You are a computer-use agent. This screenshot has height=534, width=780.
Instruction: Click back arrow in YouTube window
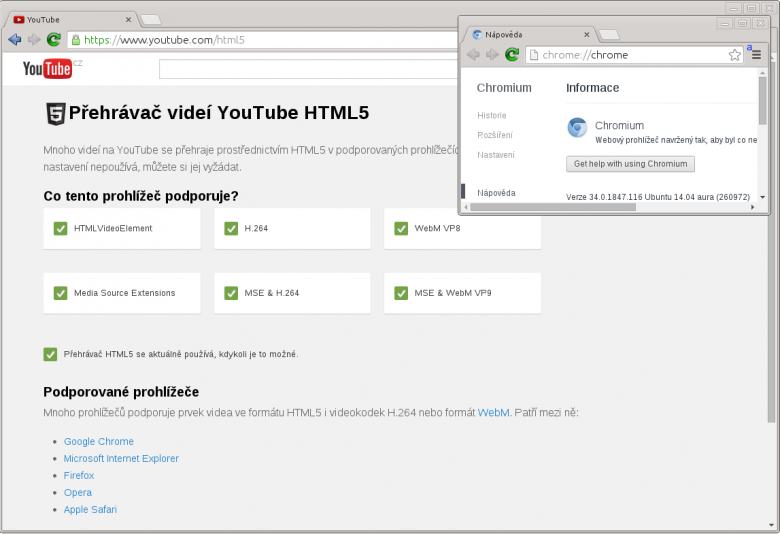15,39
